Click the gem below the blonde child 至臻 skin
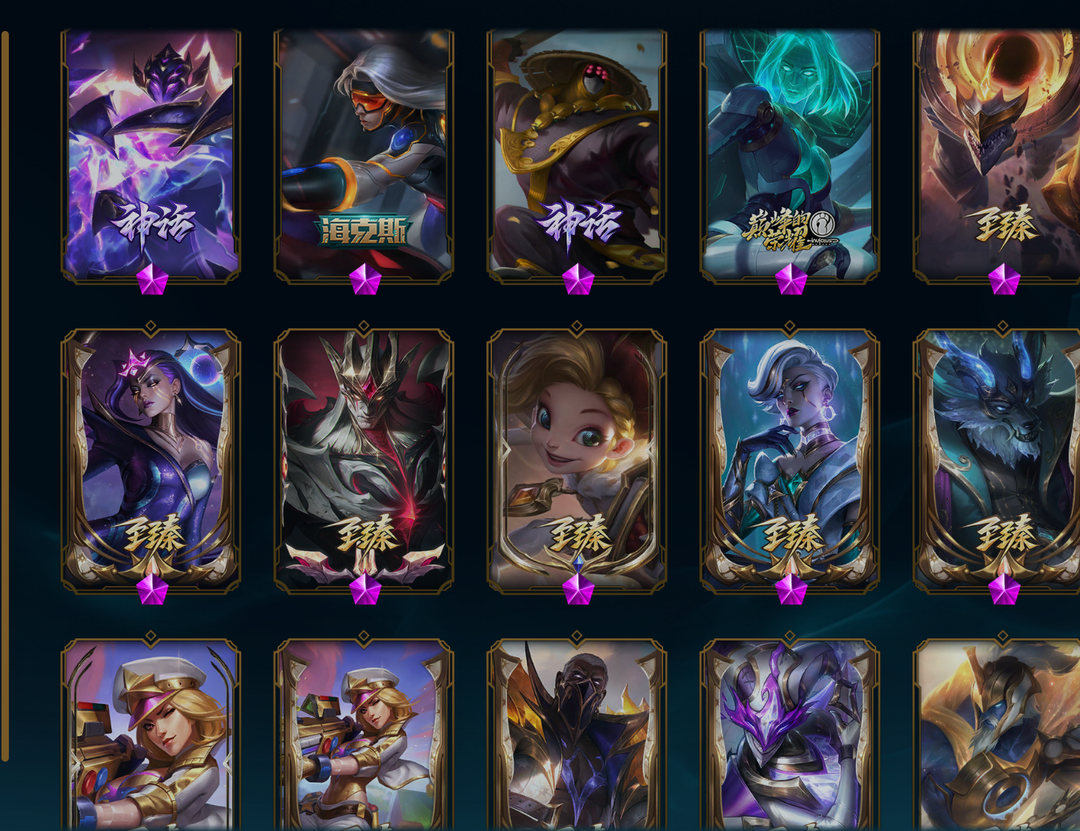The width and height of the screenshot is (1080, 831). [x=578, y=590]
